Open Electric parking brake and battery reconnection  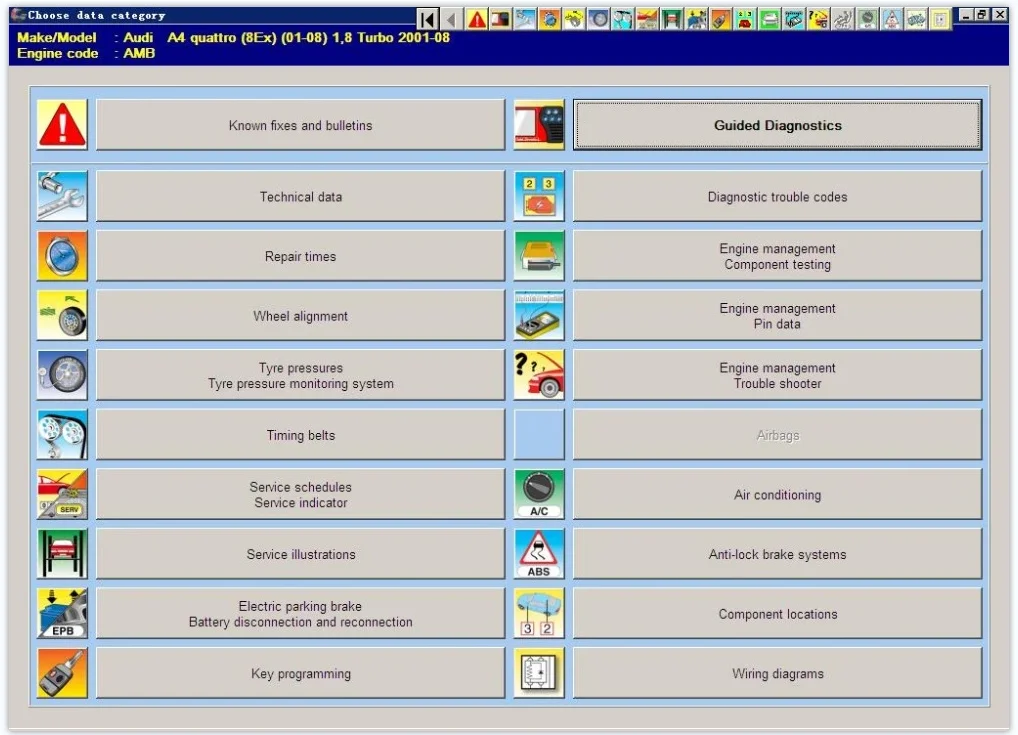pos(301,614)
